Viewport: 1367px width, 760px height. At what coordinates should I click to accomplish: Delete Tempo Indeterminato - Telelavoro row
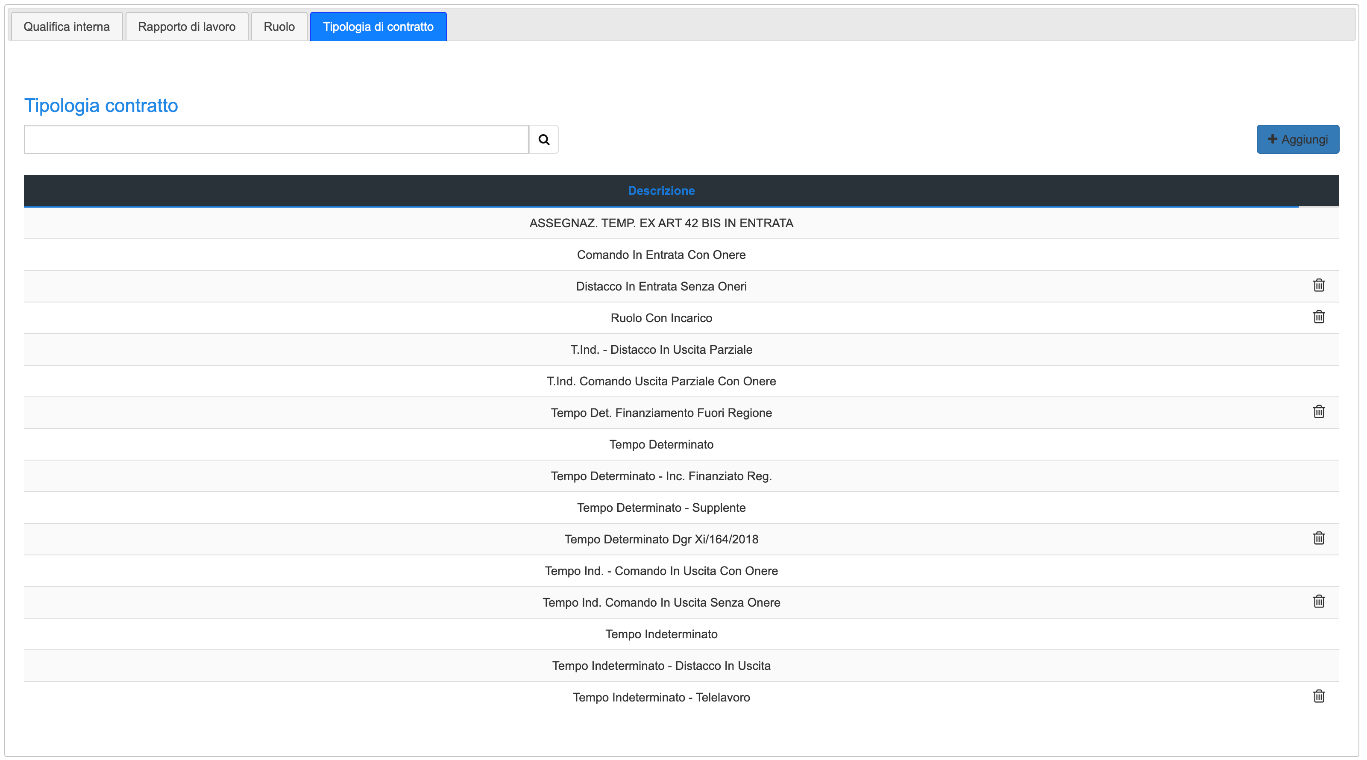[1318, 696]
